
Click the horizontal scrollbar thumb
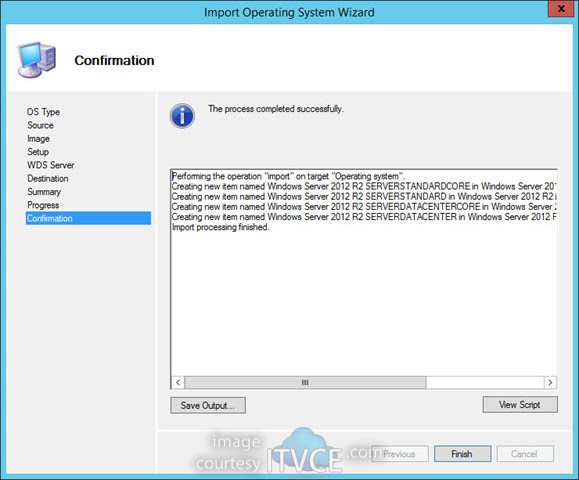[305, 382]
